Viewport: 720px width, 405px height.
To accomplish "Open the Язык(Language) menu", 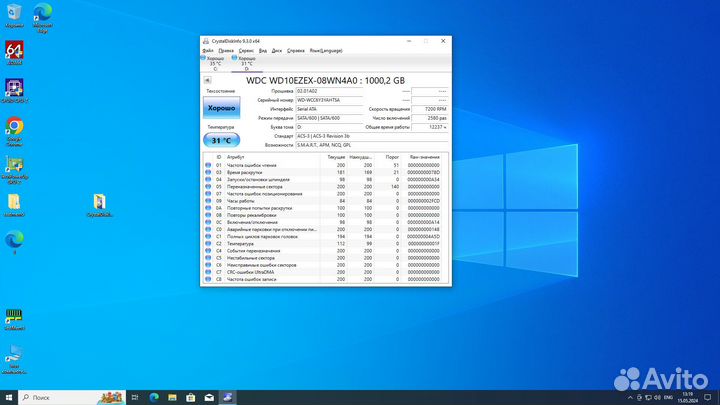I will click(x=326, y=51).
